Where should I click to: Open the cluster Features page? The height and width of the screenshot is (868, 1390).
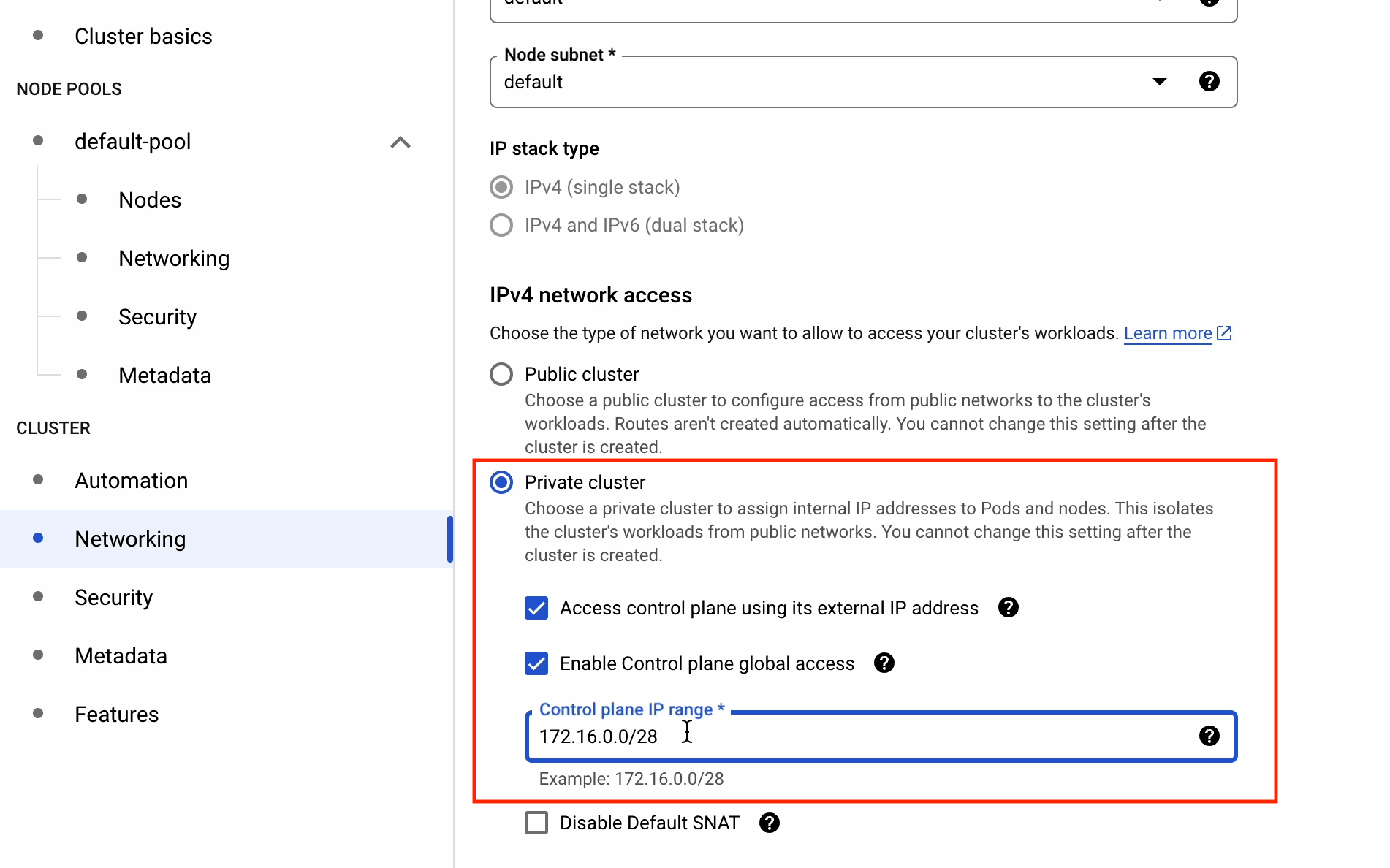point(117,715)
